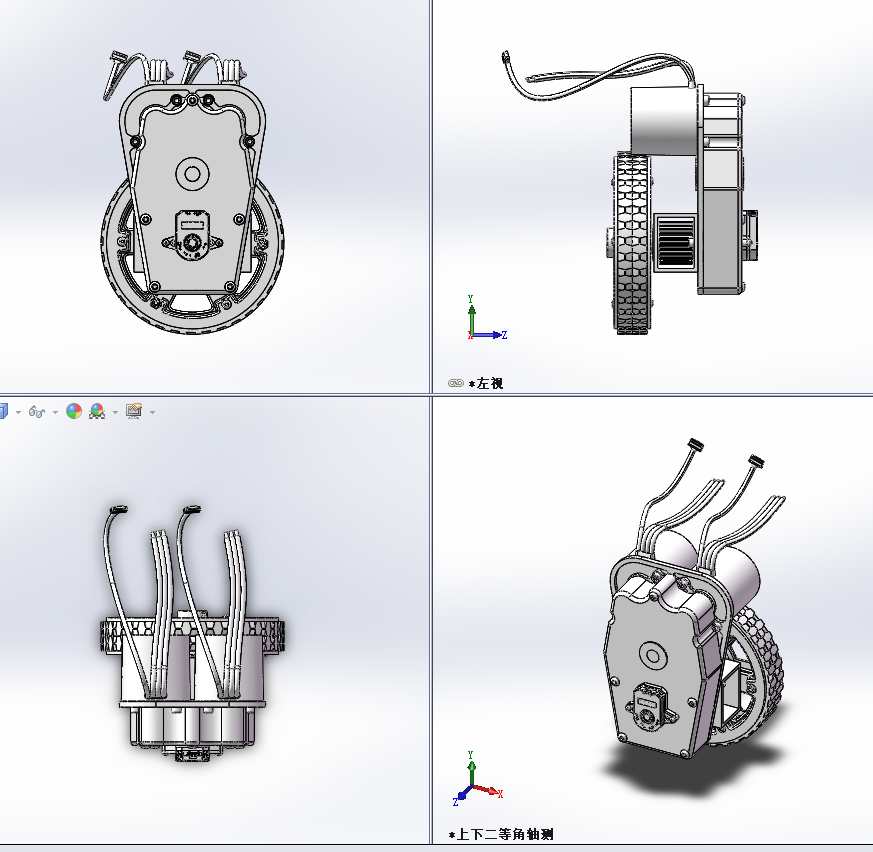The width and height of the screenshot is (873, 852).
Task: Open the Apply Scene dropdown arrow
Action: tap(115, 412)
